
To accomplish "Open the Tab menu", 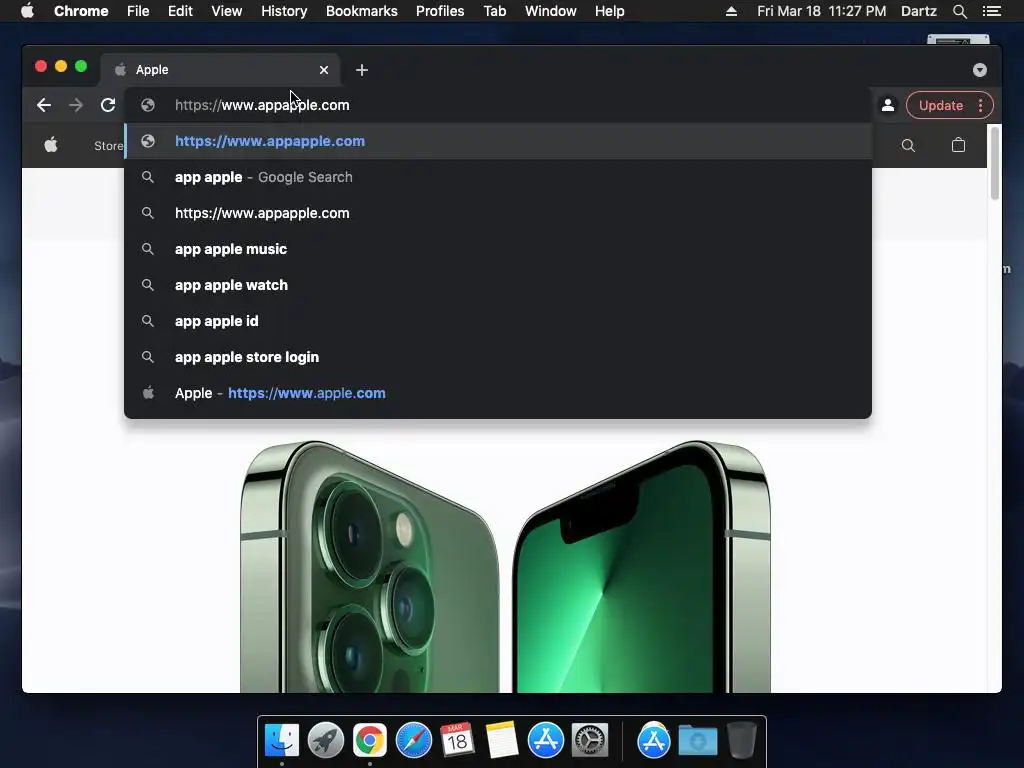I will [494, 11].
